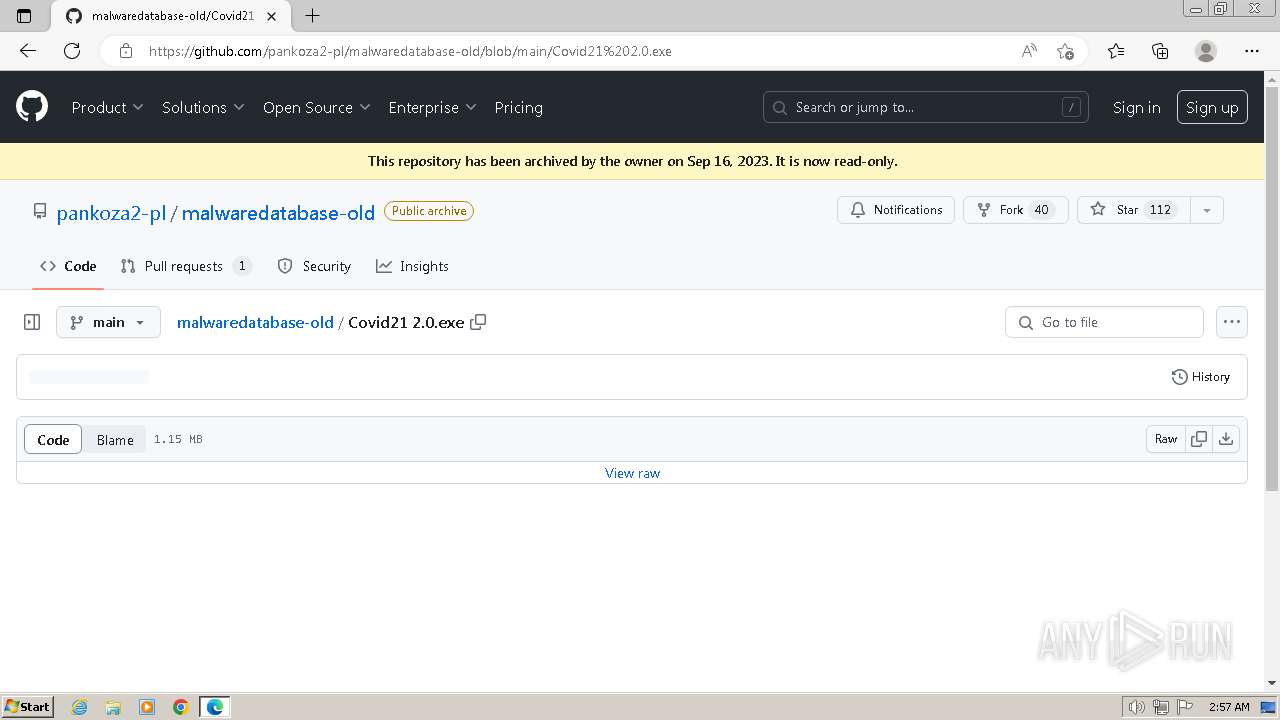Switch to the Code tab
Image resolution: width=1280 pixels, height=720 pixels.
tap(68, 266)
